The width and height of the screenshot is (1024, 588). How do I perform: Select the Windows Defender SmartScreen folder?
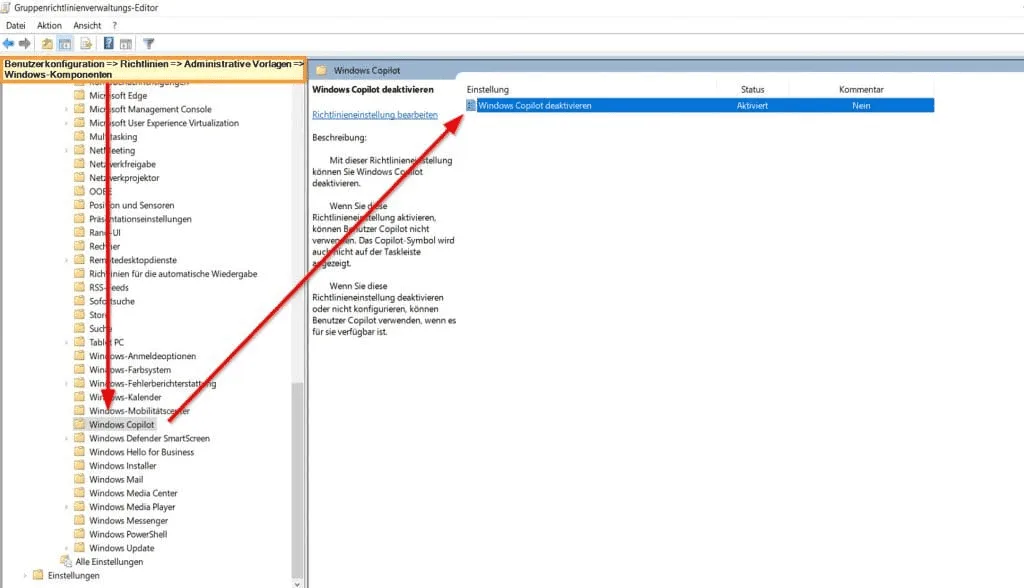point(149,438)
